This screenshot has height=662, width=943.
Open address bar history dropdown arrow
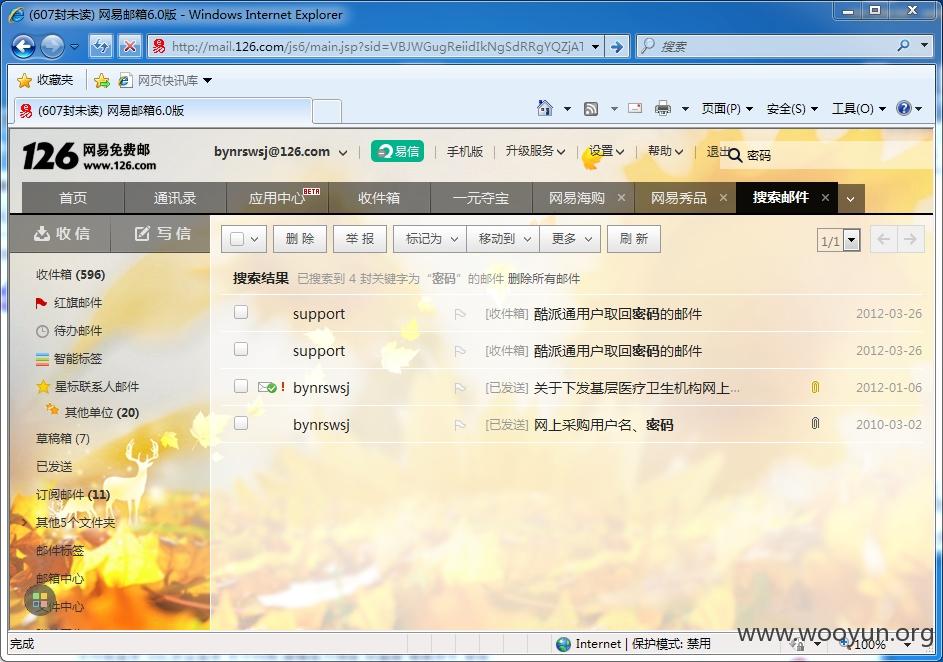(x=595, y=46)
